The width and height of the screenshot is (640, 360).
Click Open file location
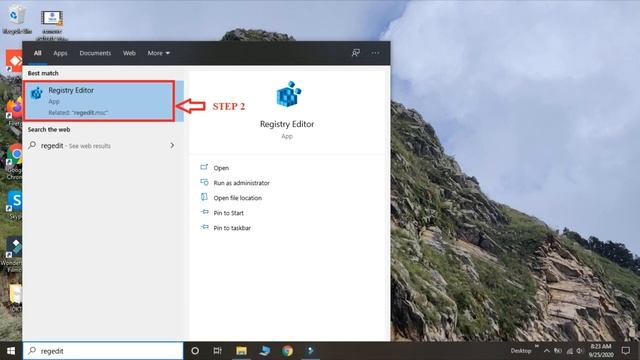pos(238,198)
